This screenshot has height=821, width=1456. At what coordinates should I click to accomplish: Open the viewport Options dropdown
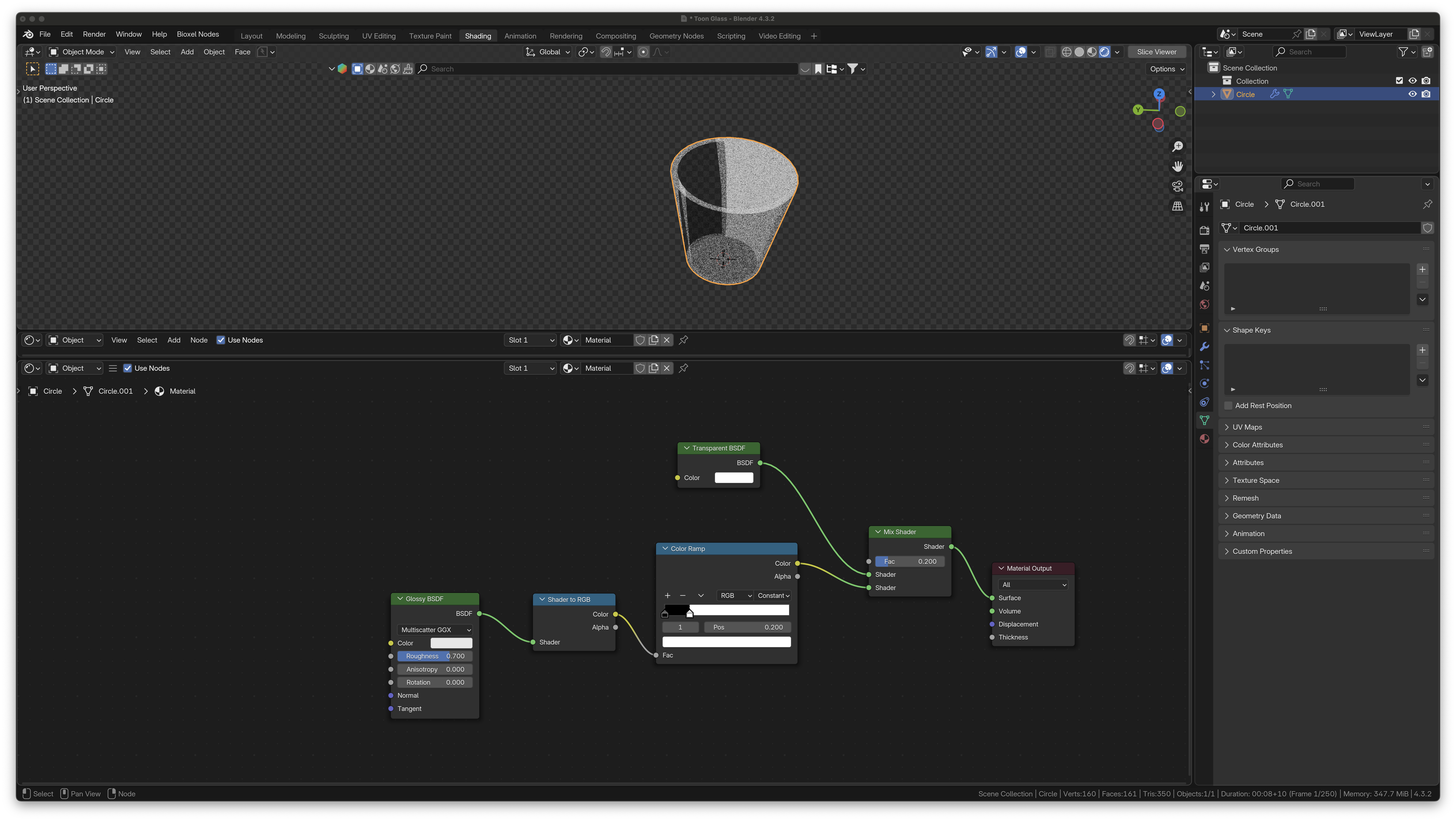1167,69
